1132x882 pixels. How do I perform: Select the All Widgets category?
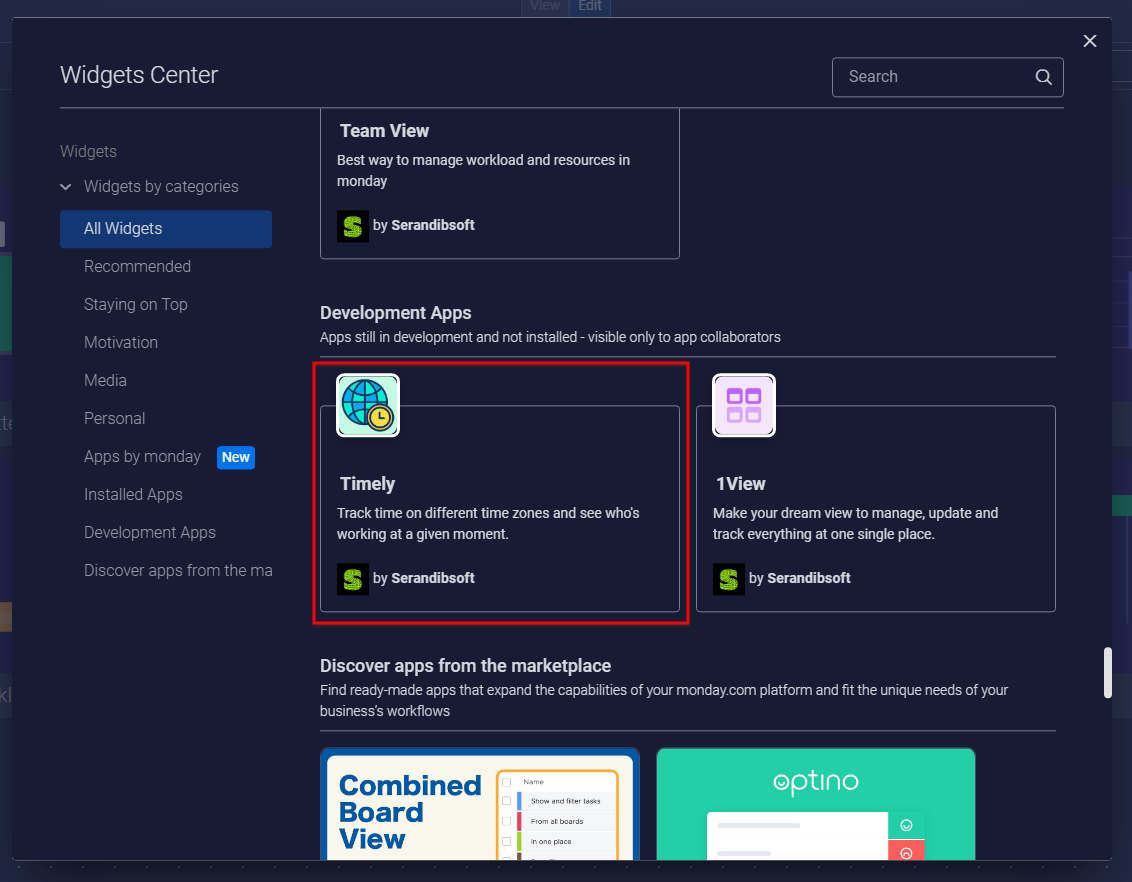pos(166,229)
